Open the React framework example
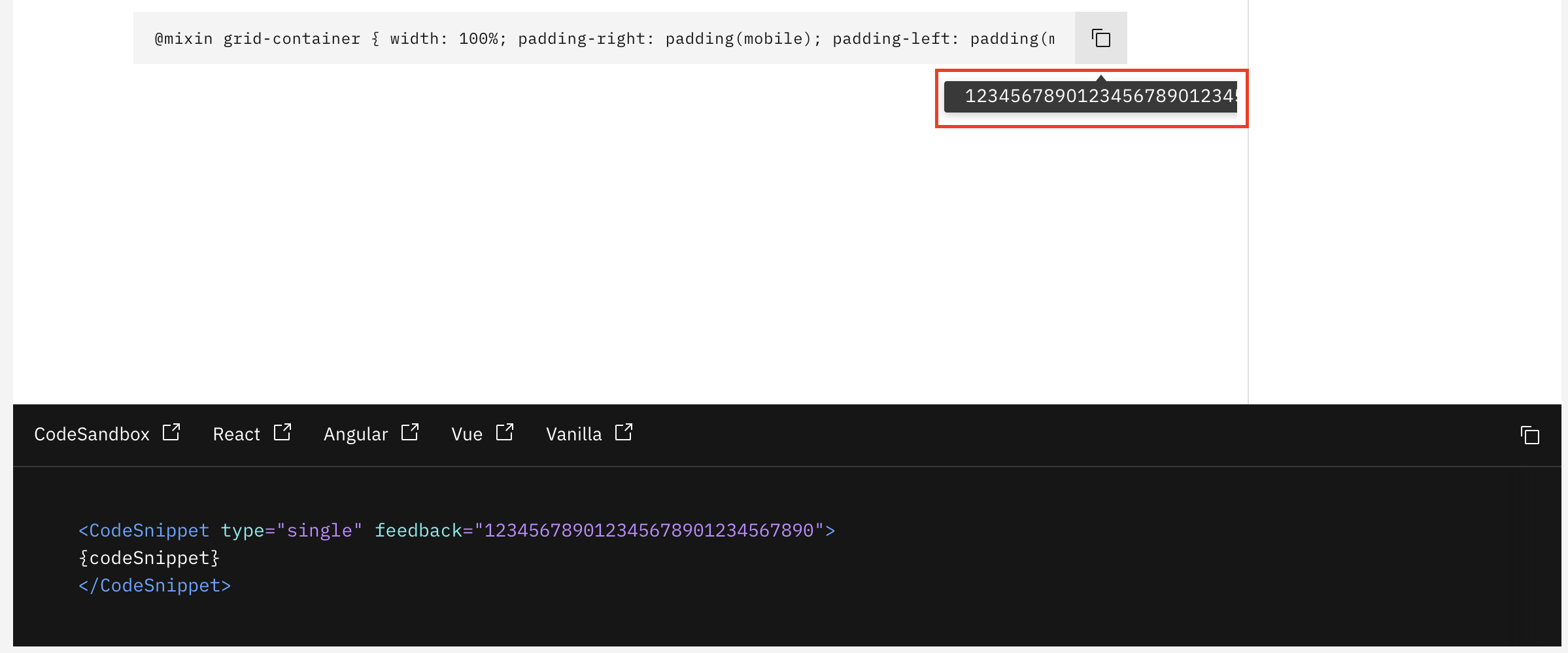 point(236,434)
